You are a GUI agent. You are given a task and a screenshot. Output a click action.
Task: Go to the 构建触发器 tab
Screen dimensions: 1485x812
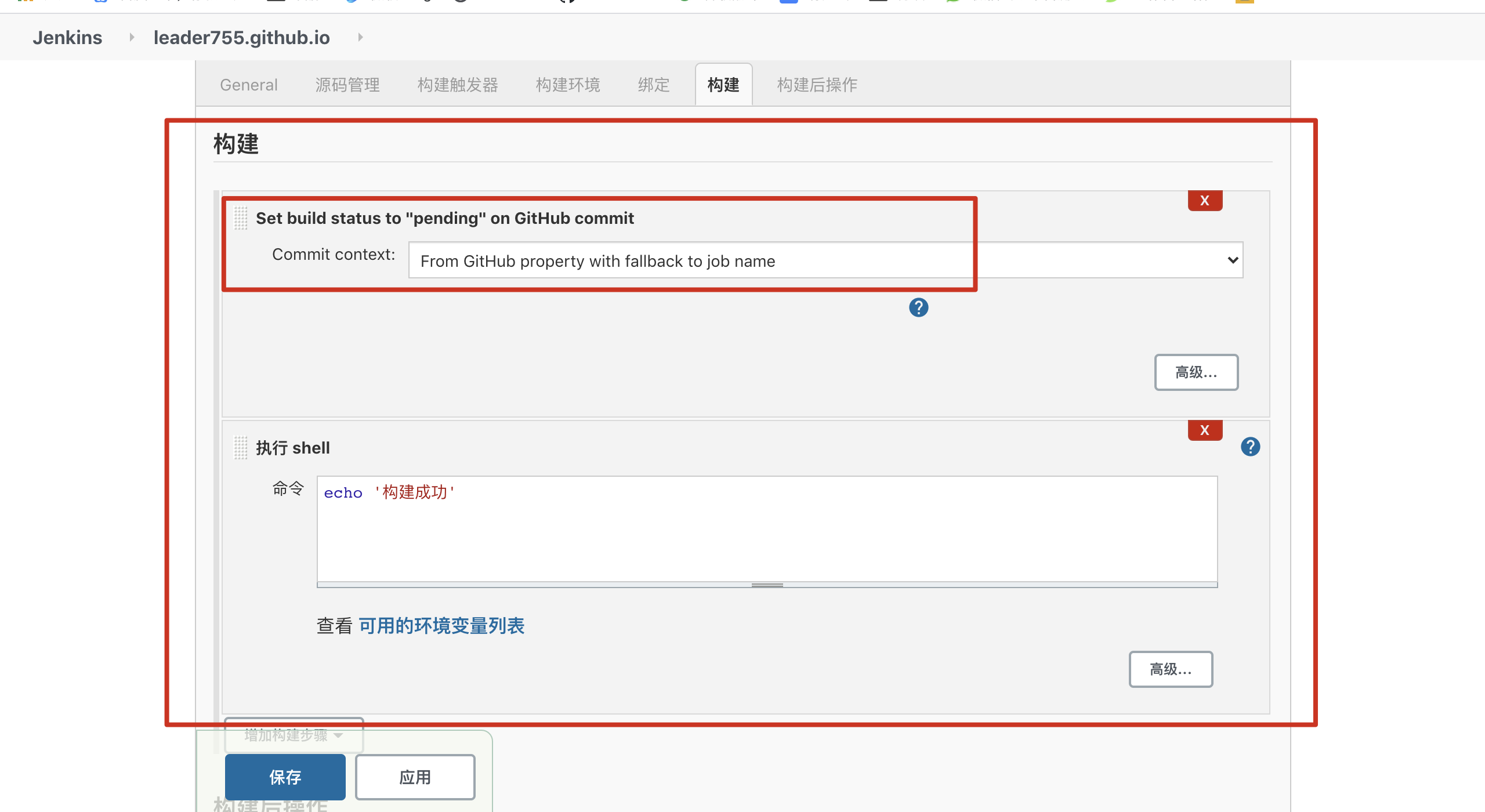tap(458, 85)
